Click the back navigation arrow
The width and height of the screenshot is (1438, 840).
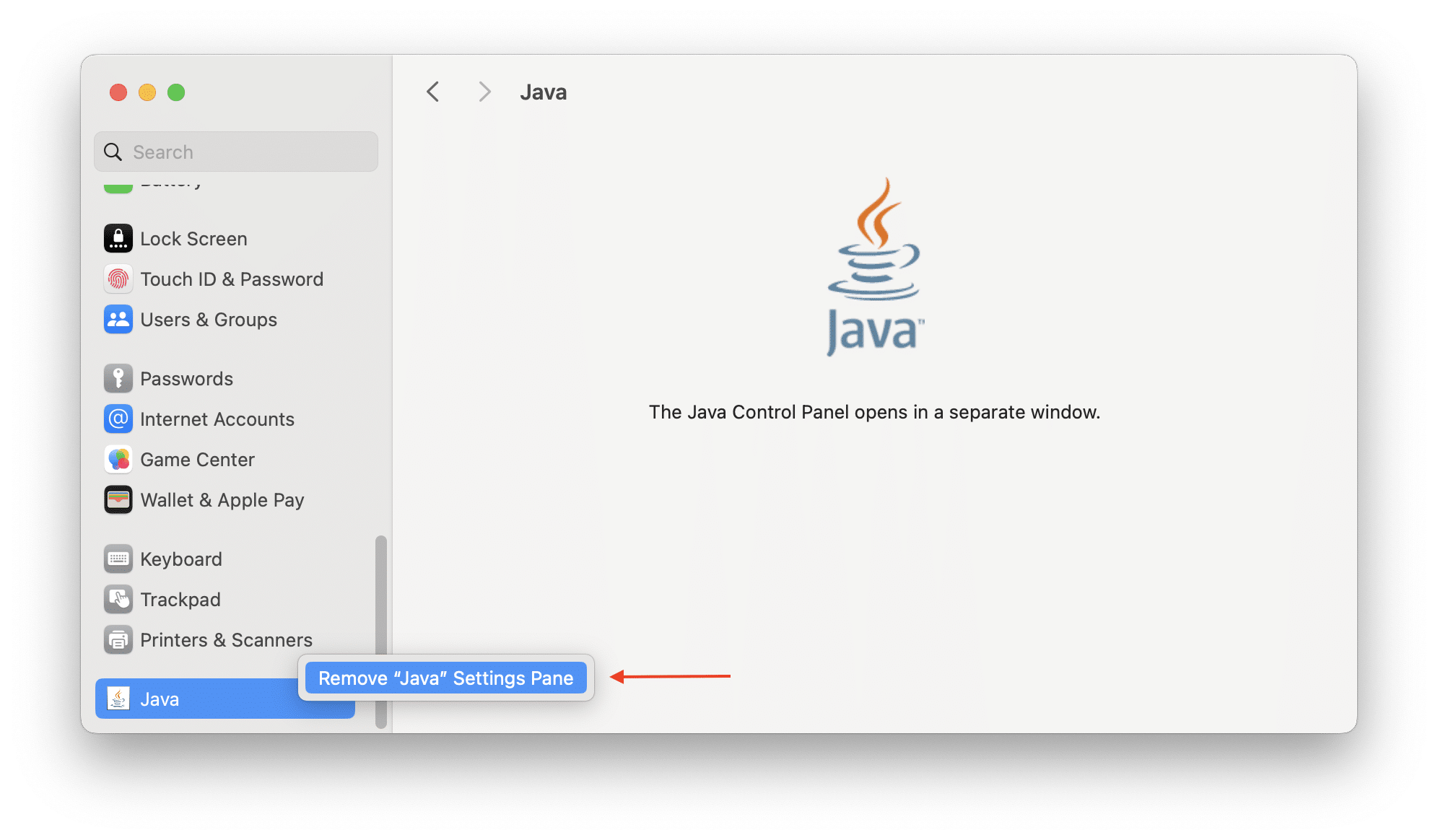tap(432, 92)
